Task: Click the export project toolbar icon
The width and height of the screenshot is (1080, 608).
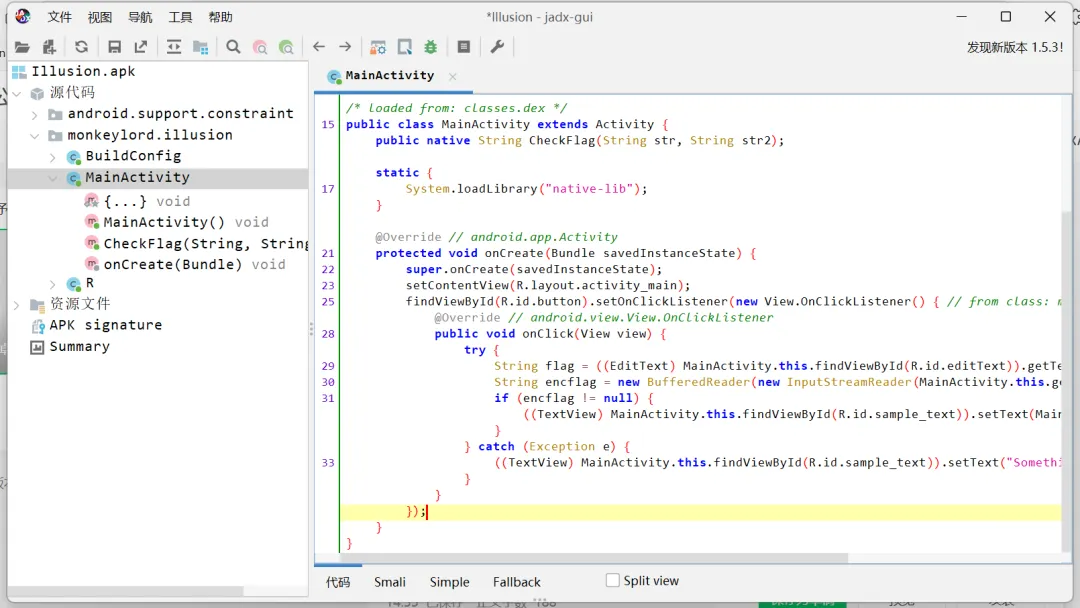Action: (141, 47)
